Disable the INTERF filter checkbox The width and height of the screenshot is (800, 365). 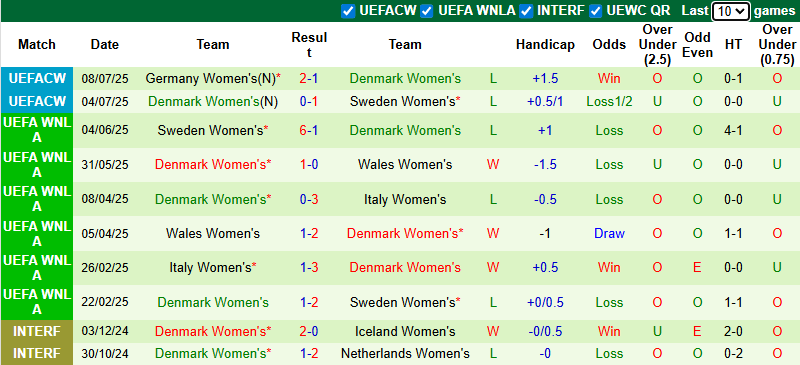click(x=527, y=11)
